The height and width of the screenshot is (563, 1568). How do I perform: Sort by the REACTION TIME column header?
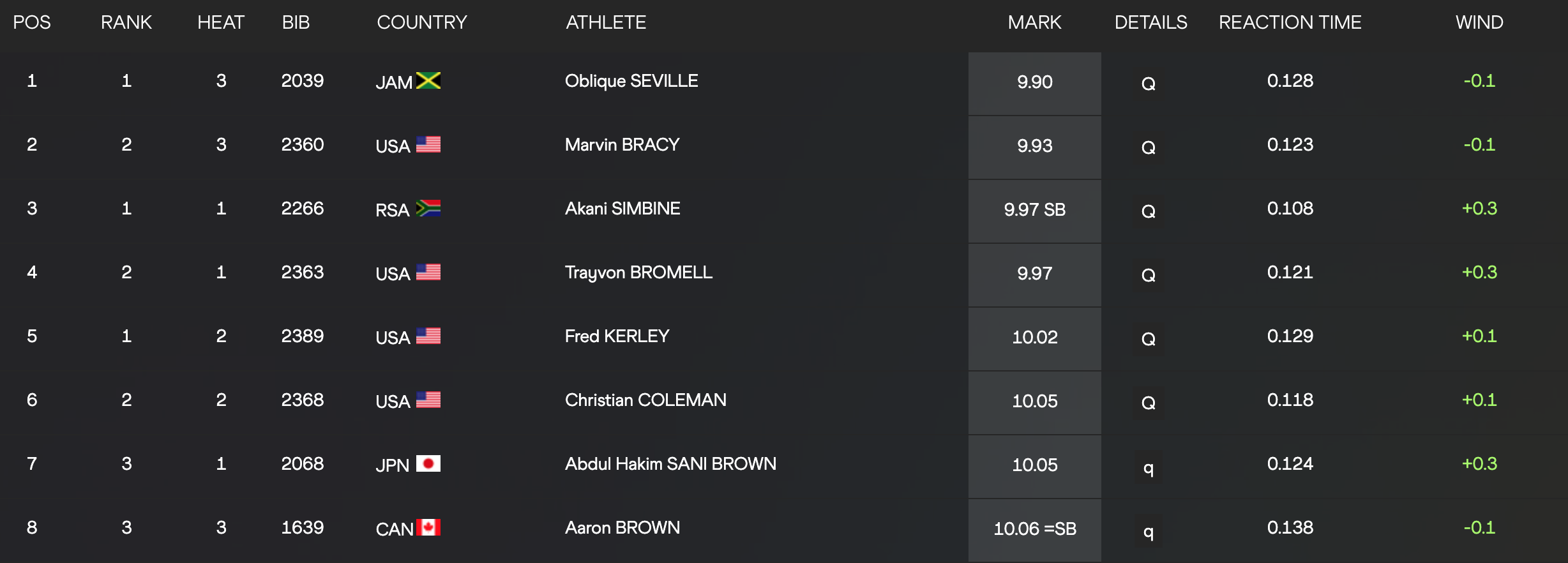[x=1290, y=22]
